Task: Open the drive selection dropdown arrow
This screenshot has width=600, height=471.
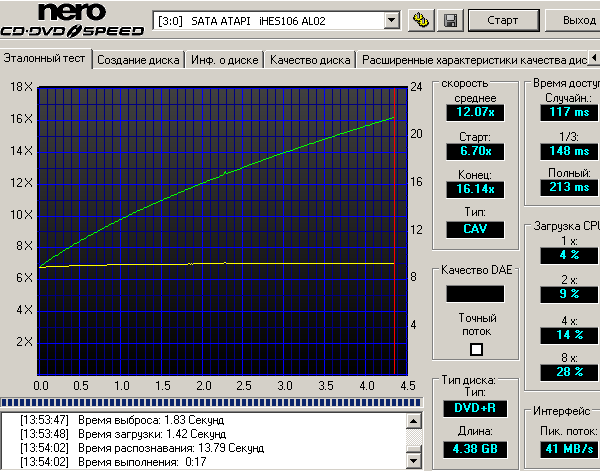Action: [392, 21]
